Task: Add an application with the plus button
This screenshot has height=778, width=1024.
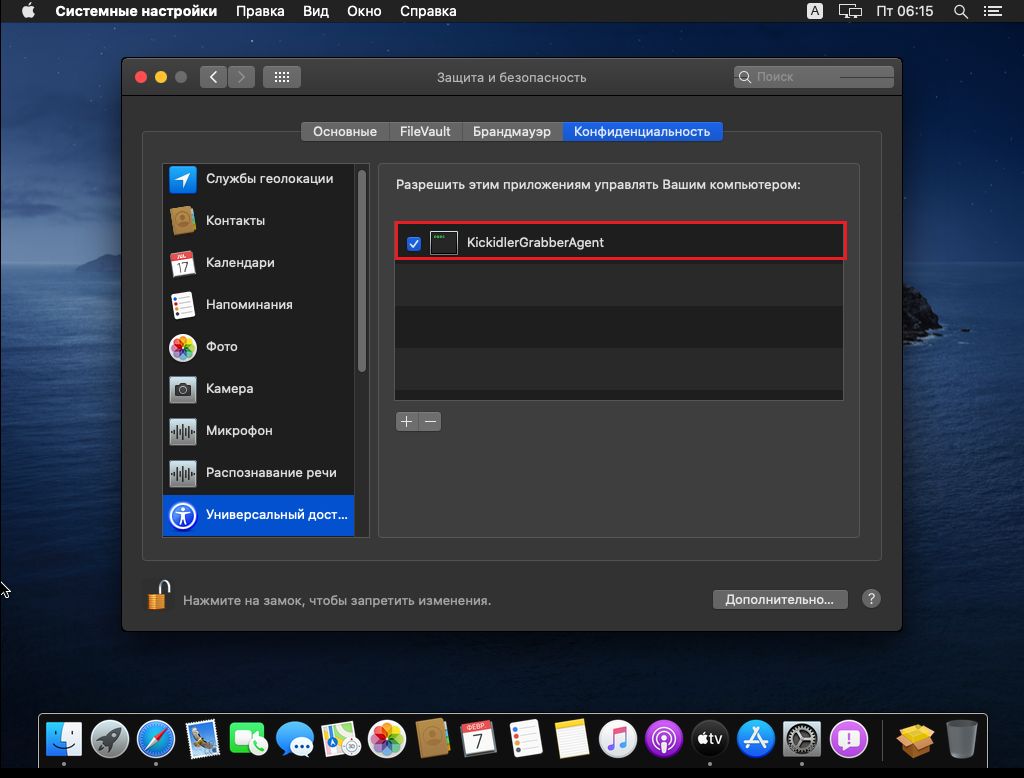Action: point(406,422)
